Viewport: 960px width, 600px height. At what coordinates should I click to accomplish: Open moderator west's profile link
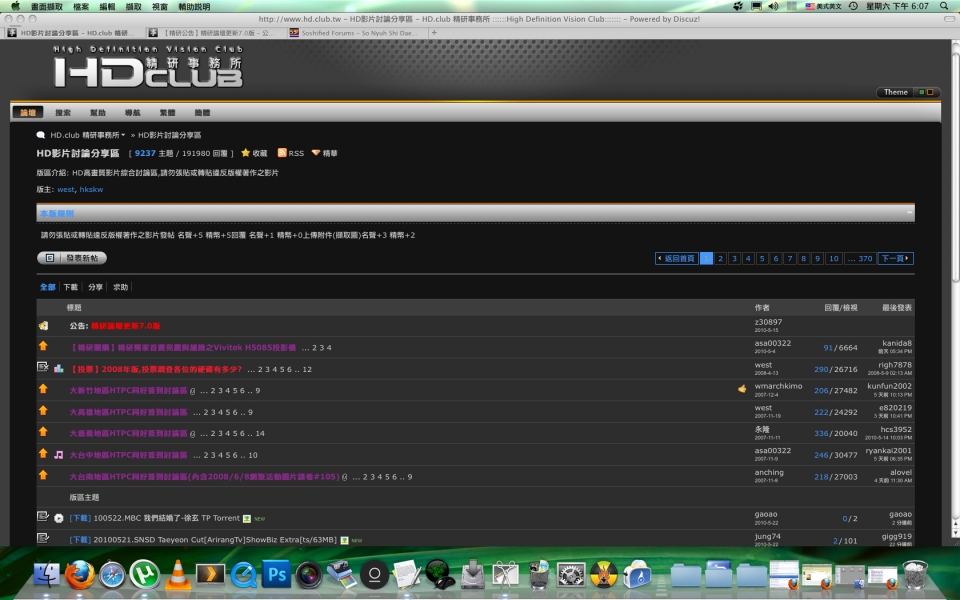[x=65, y=189]
